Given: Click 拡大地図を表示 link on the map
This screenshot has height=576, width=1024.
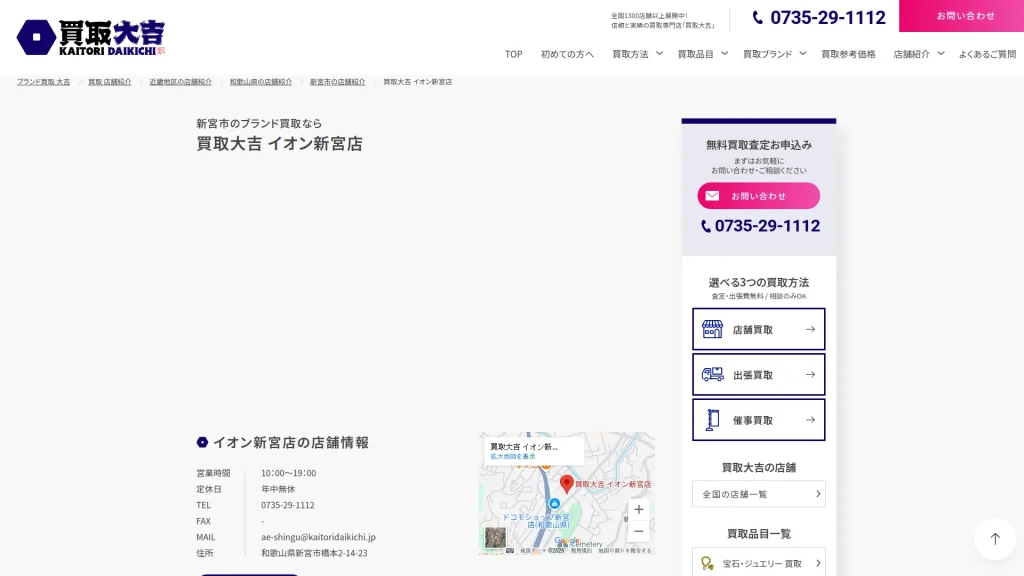Looking at the screenshot, I should click(x=513, y=456).
